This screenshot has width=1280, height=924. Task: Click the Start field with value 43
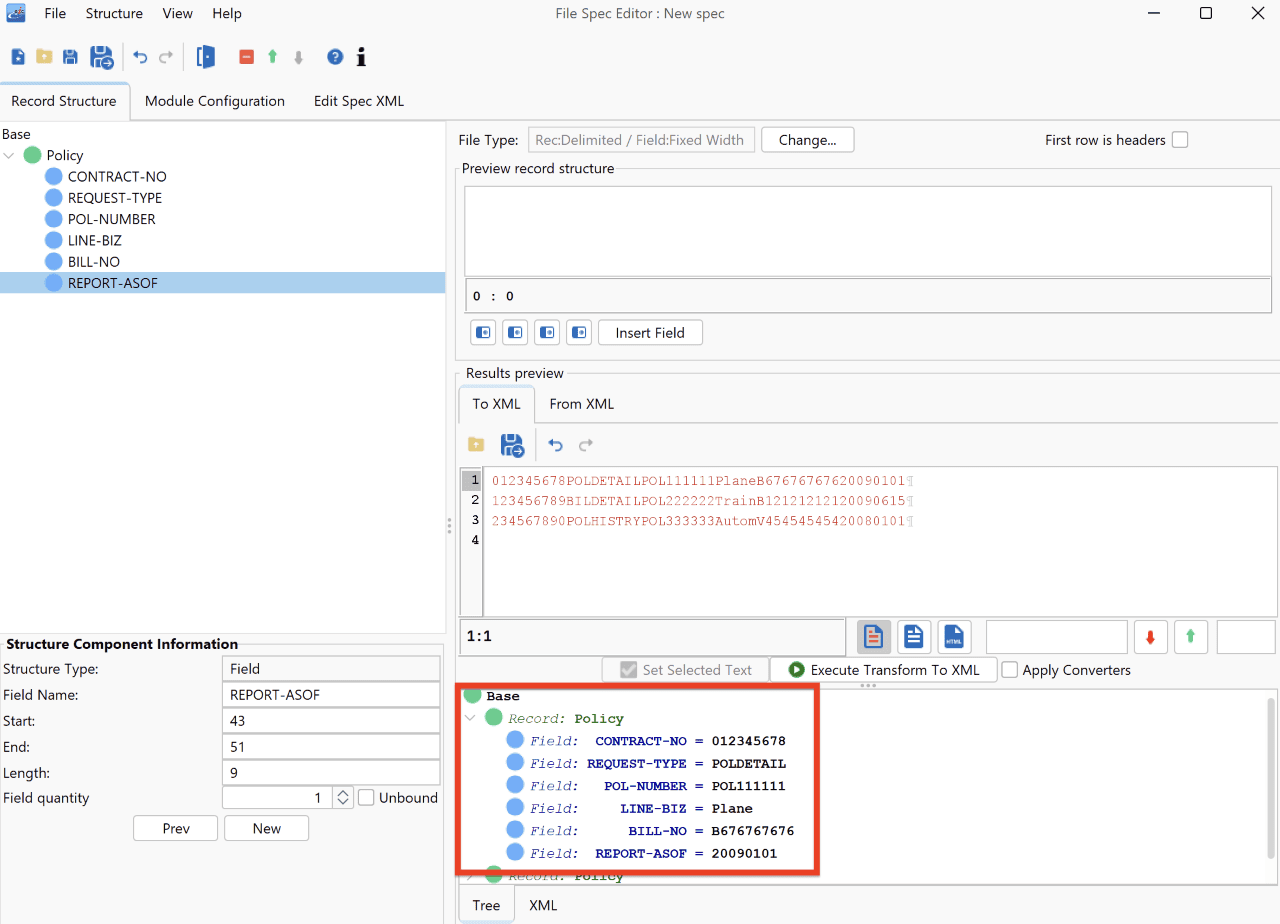click(331, 721)
